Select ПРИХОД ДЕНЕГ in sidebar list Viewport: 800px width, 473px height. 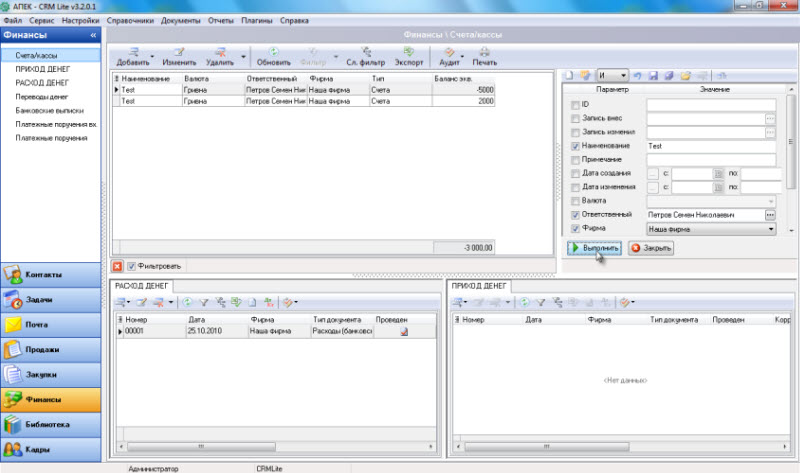point(42,69)
